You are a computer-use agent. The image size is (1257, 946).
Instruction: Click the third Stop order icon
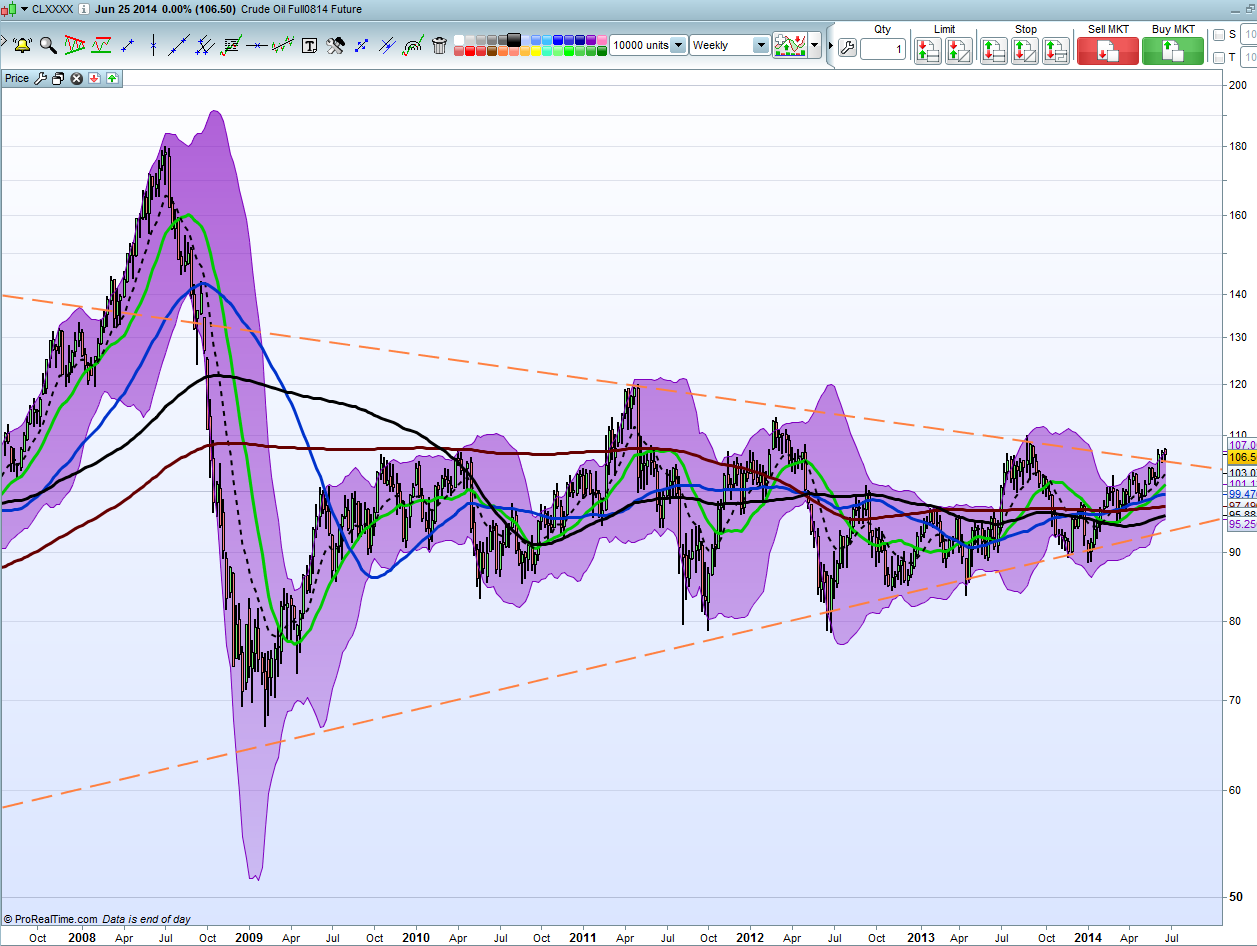pos(1056,51)
